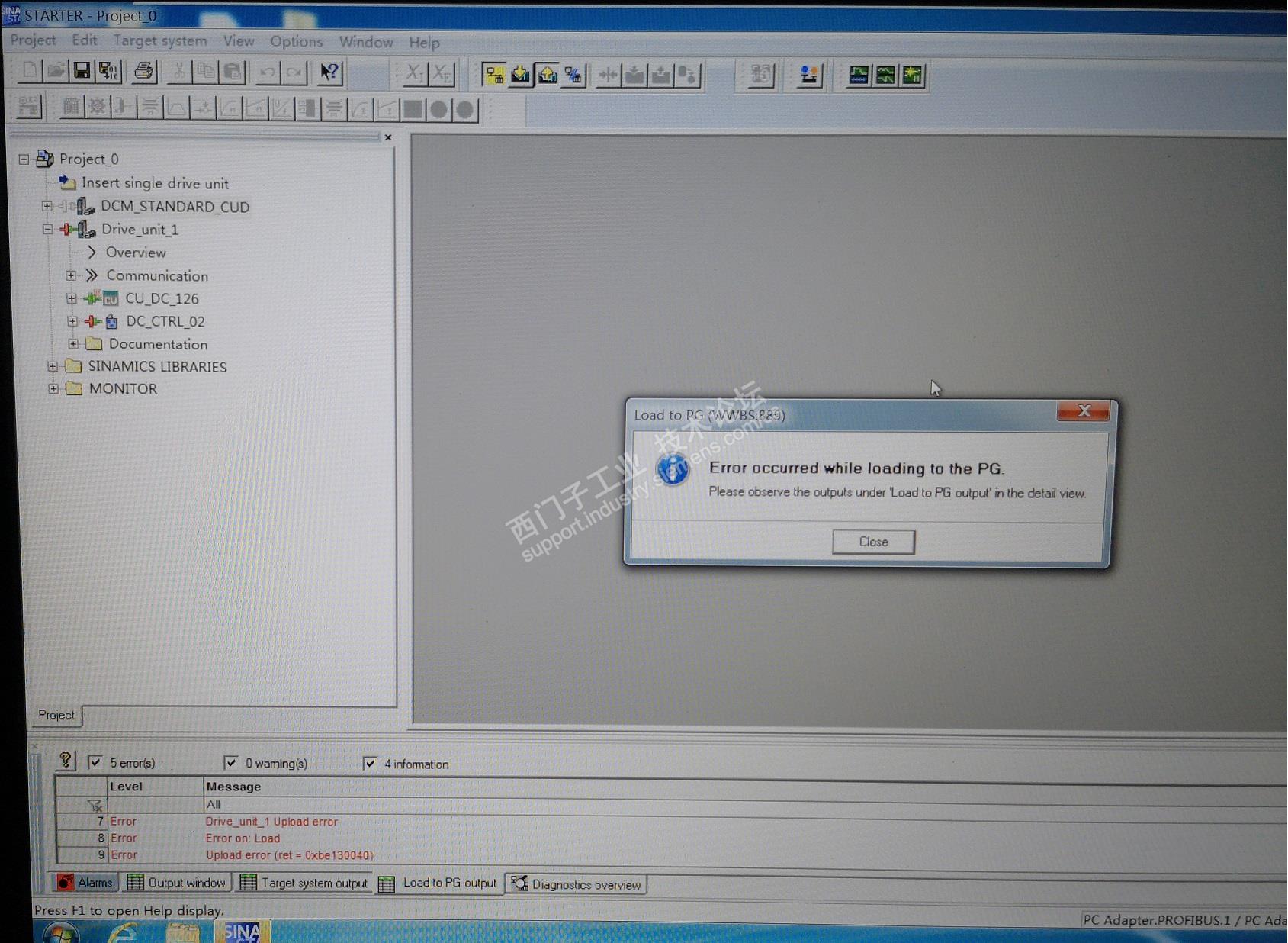This screenshot has height=943, width=1288.
Task: Click the question mark help icon in Alarms panel
Action: [x=66, y=760]
